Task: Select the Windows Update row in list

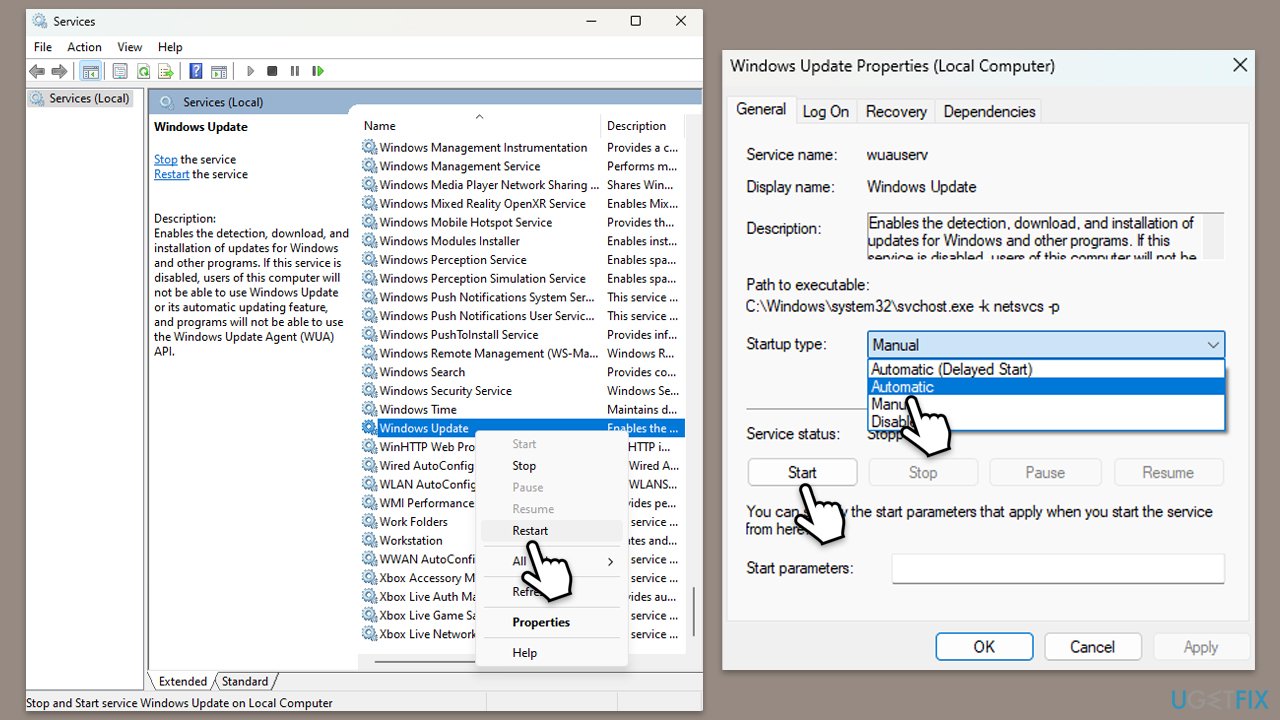Action: coord(521,428)
